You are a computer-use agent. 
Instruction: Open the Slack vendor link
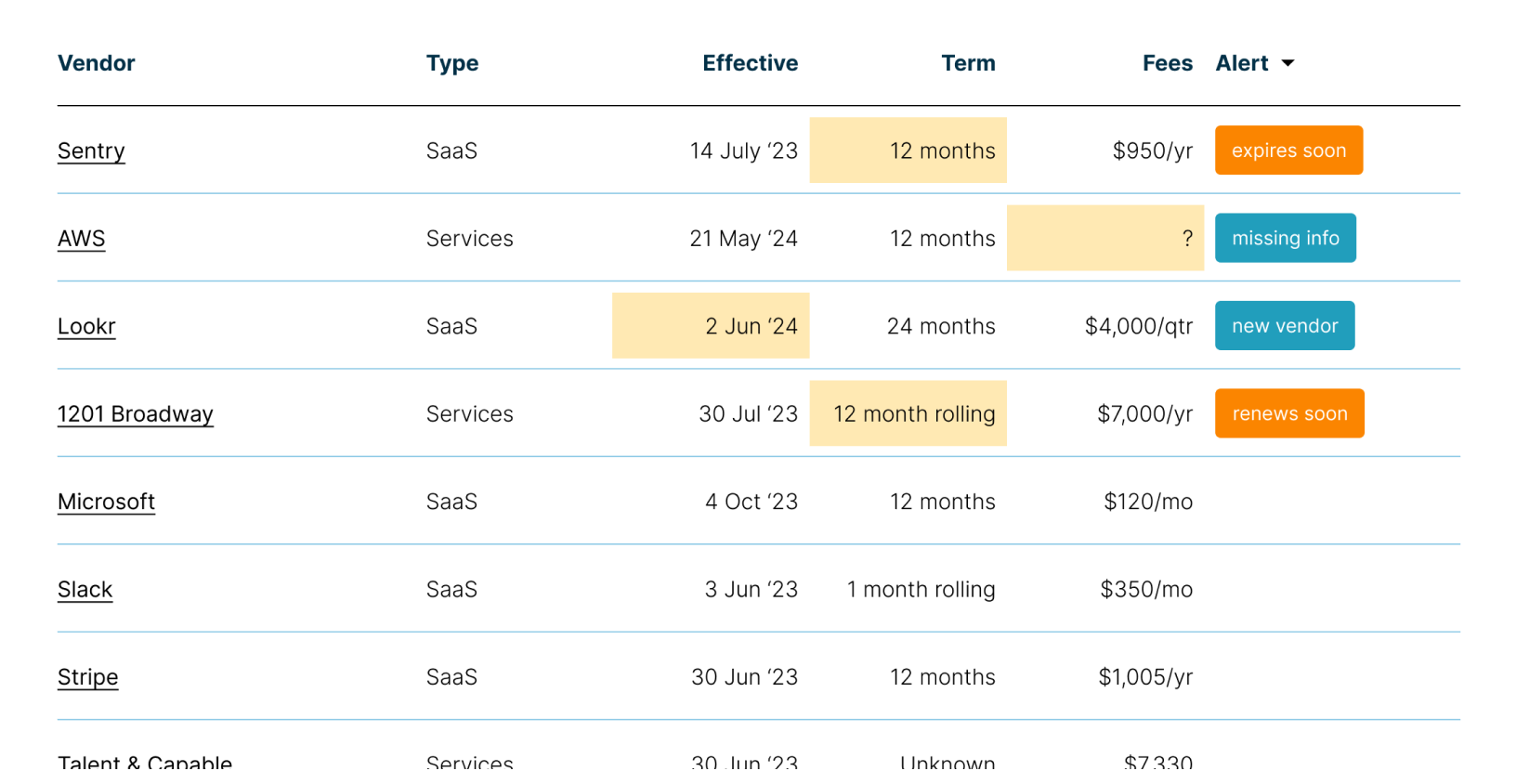[85, 589]
